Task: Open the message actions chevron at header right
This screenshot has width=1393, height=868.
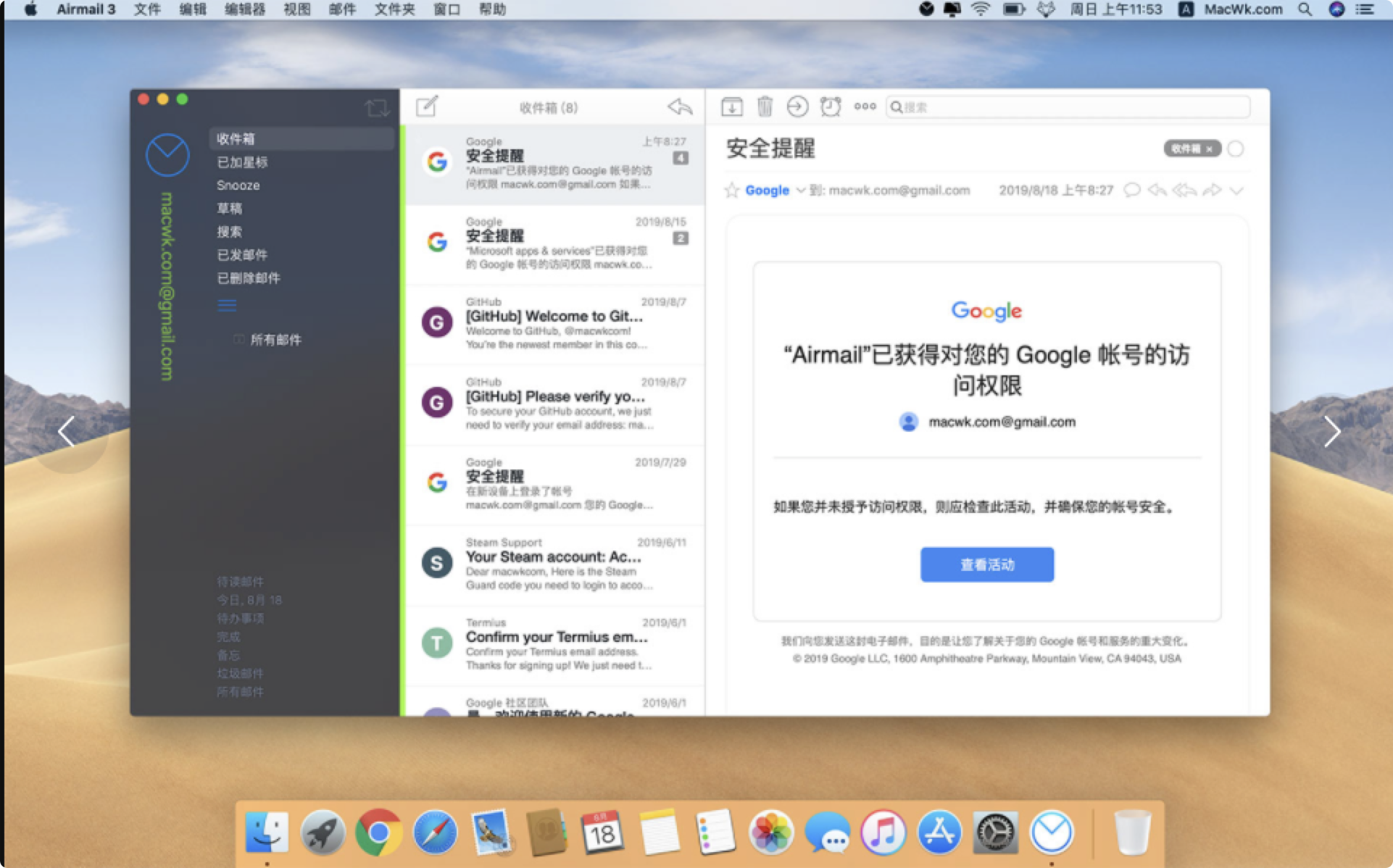Action: tap(1236, 191)
